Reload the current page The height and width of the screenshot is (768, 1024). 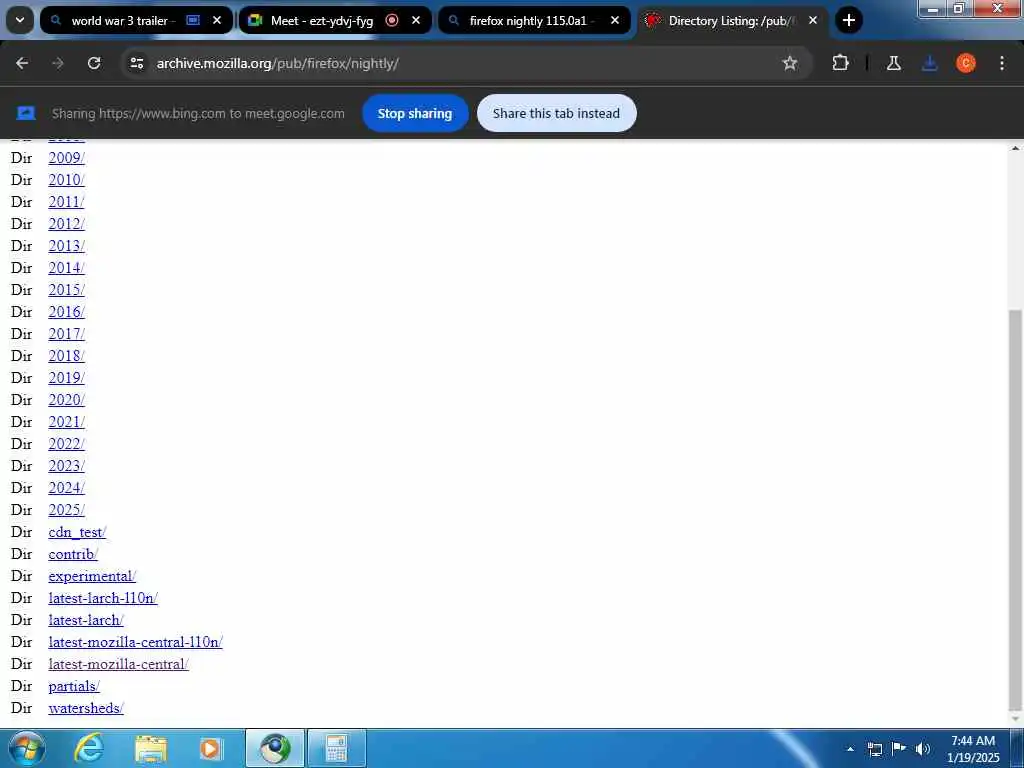(94, 63)
